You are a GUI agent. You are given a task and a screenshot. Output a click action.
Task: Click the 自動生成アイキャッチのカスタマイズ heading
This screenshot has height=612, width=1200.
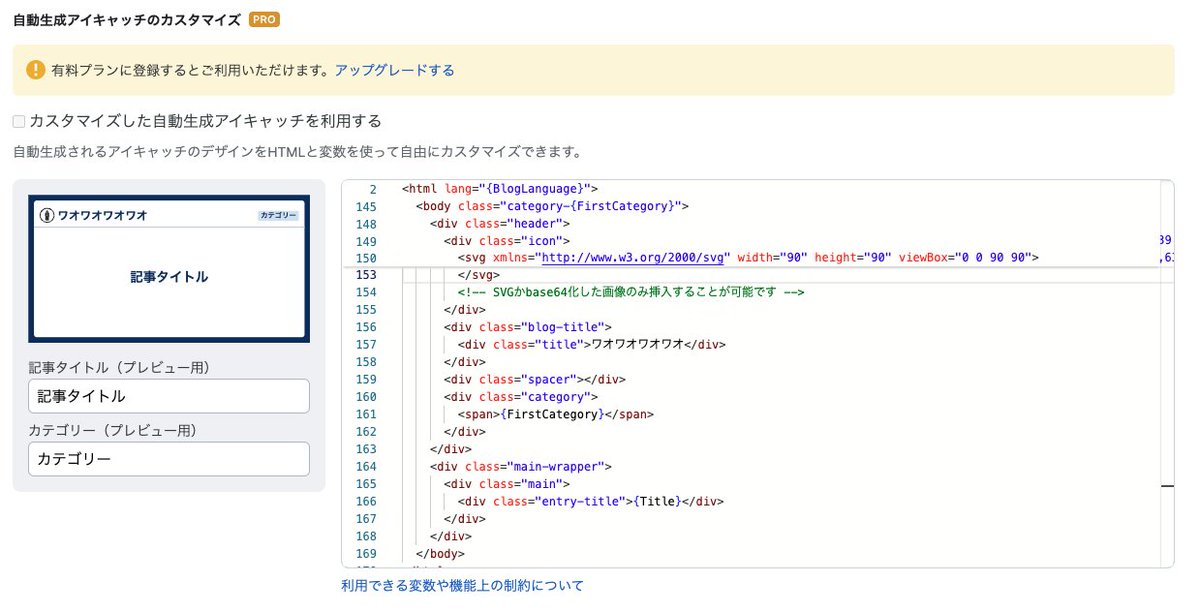[x=127, y=19]
